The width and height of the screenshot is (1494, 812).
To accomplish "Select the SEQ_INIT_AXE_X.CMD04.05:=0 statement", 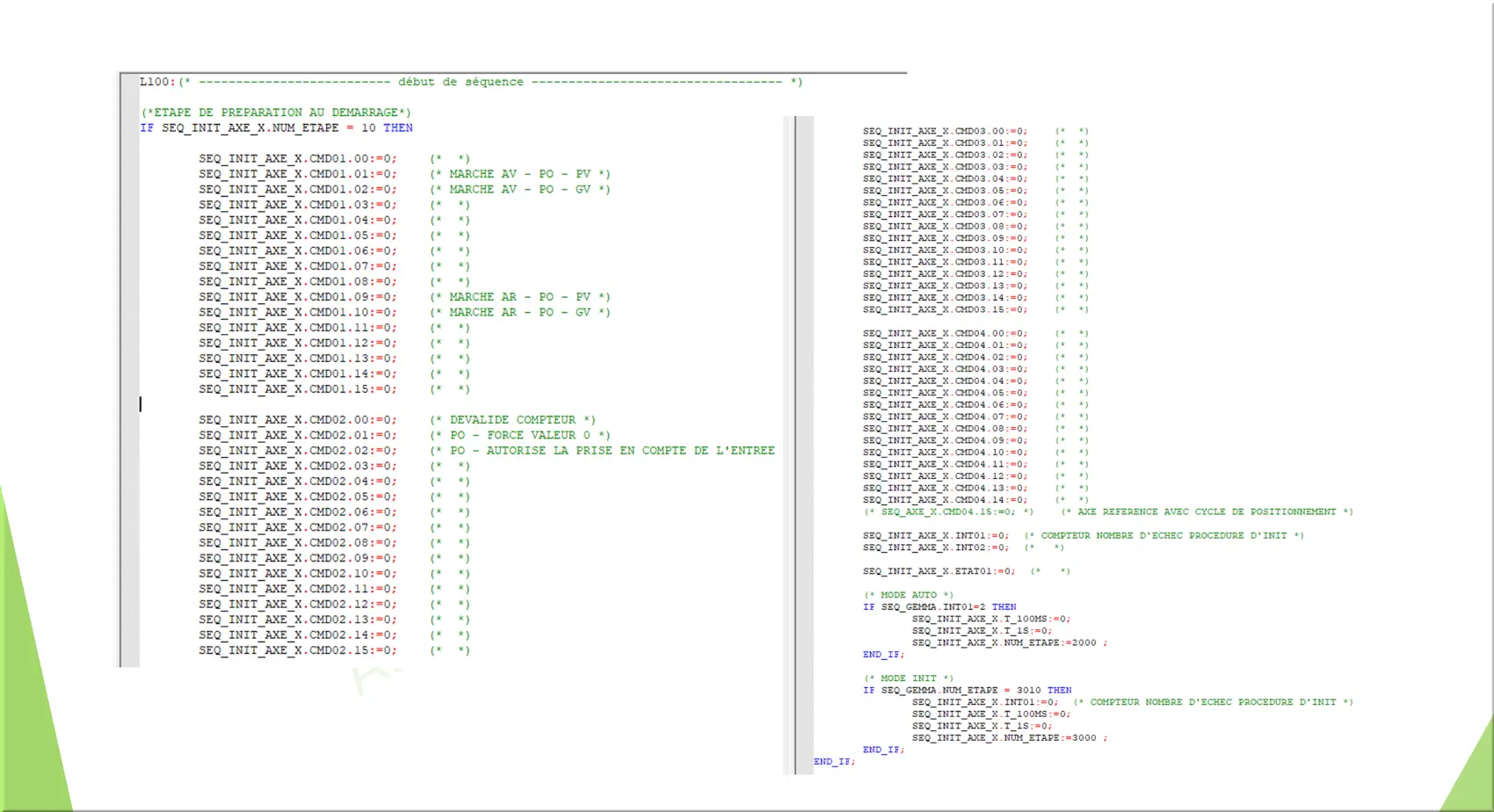I will 945,393.
